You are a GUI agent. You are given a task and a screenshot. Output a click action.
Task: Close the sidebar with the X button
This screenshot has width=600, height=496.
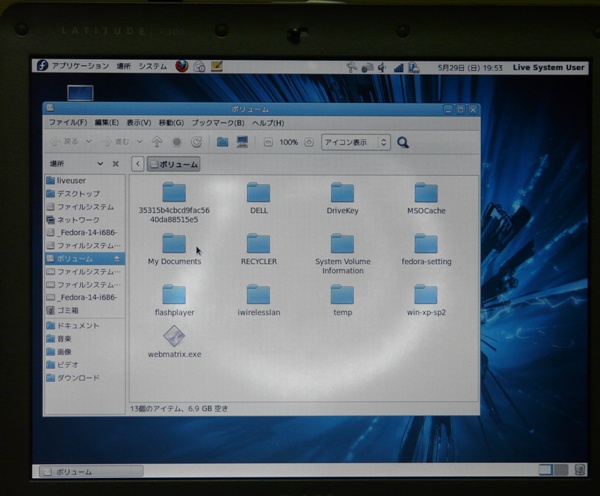pyautogui.click(x=116, y=164)
